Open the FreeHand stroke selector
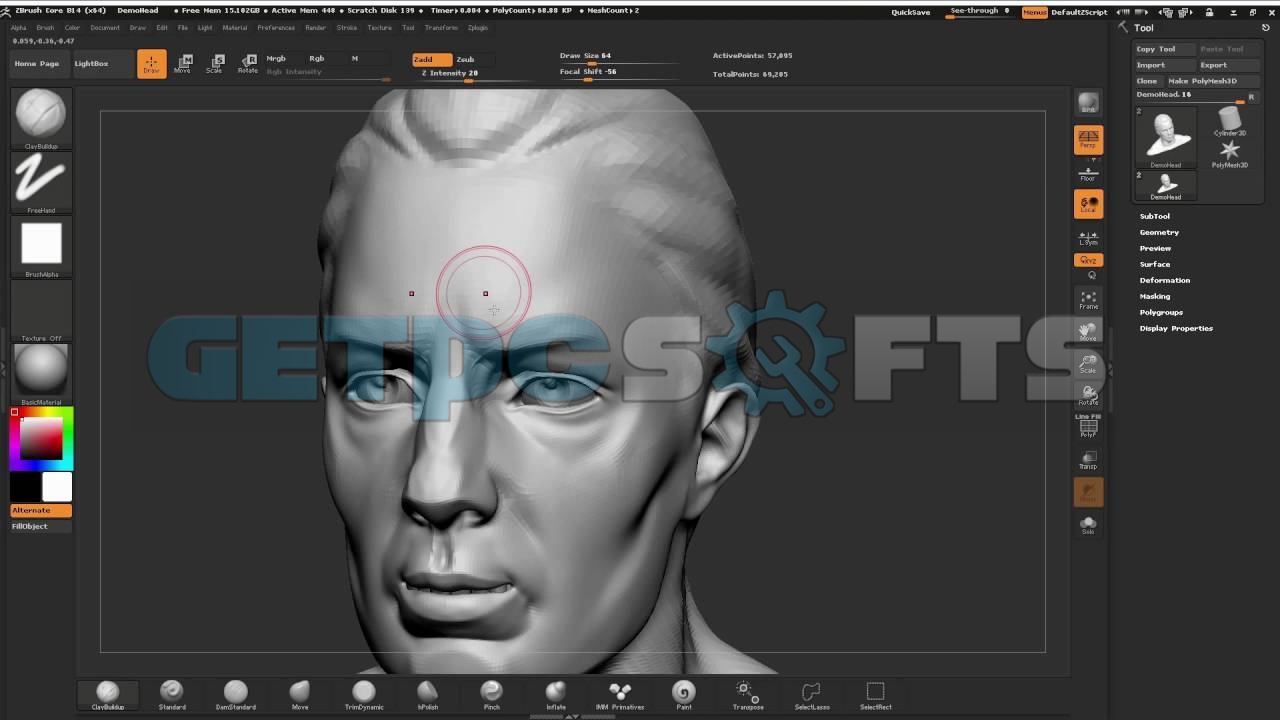The image size is (1280, 720). [41, 183]
